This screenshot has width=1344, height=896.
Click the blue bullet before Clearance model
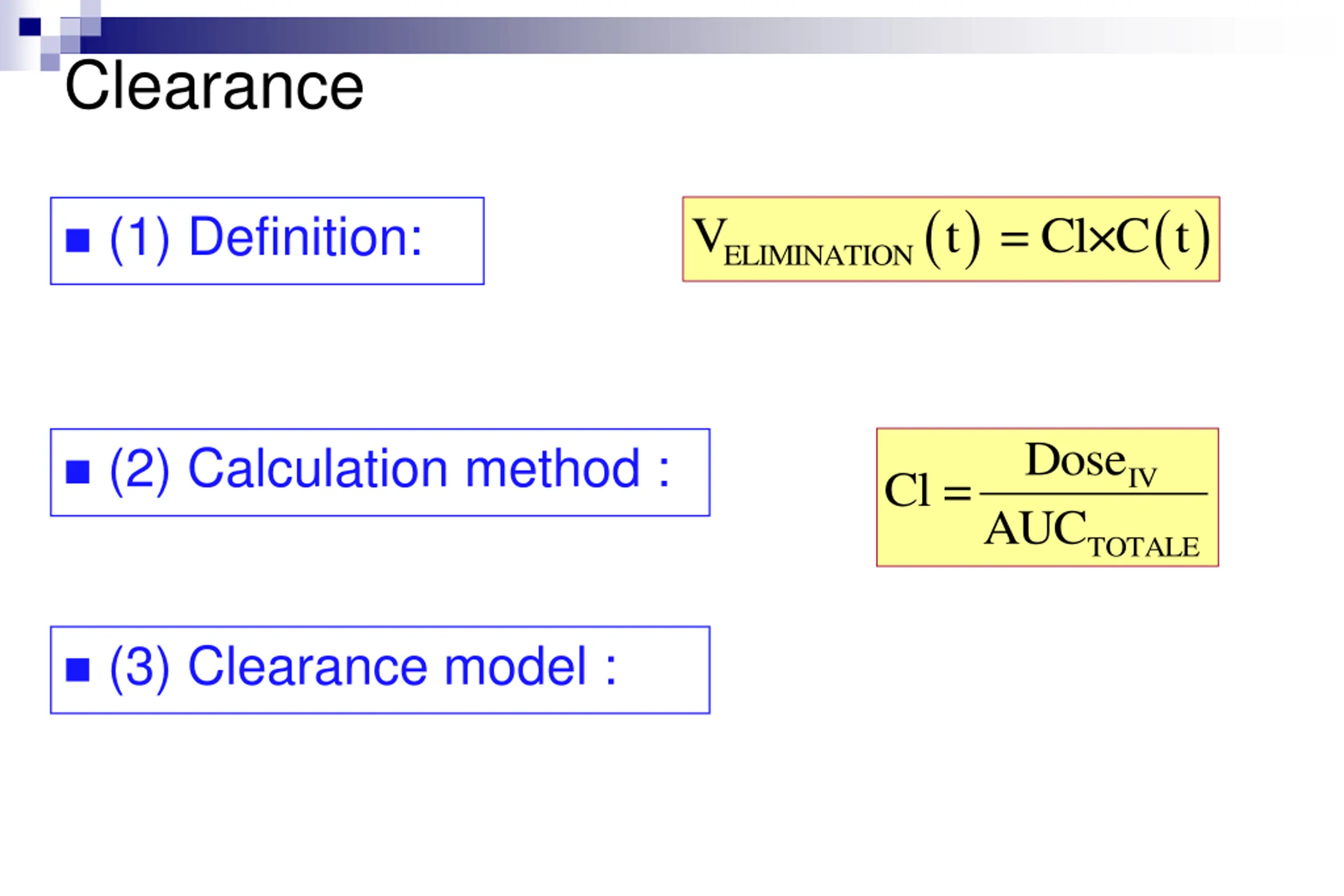(78, 670)
